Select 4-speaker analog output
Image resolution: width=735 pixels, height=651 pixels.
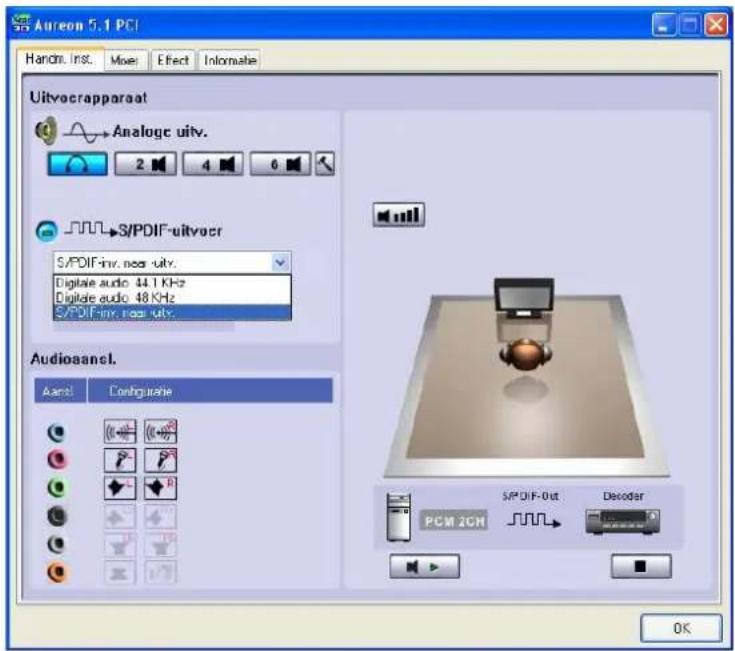pyautogui.click(x=213, y=164)
